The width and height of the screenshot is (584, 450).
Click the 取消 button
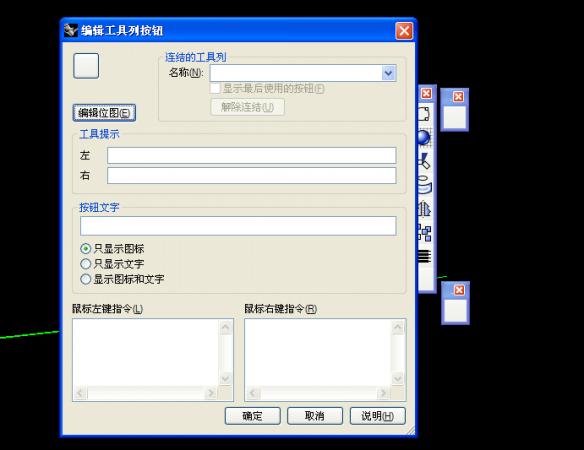click(315, 416)
